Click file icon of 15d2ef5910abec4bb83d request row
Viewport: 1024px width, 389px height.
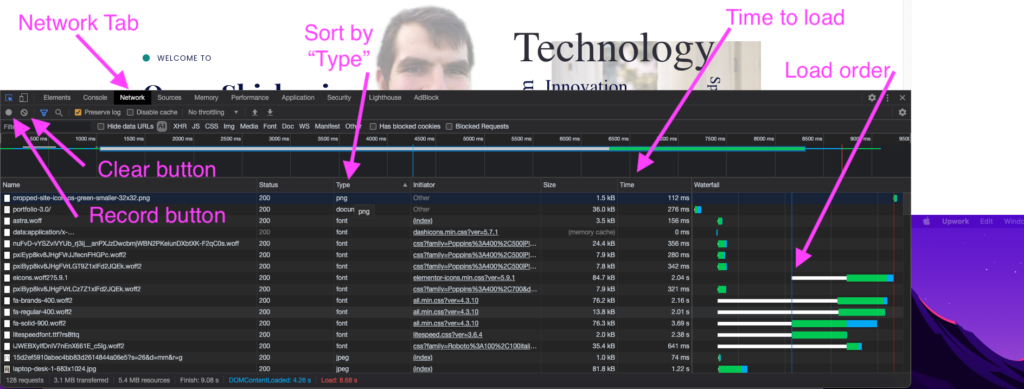[7, 358]
